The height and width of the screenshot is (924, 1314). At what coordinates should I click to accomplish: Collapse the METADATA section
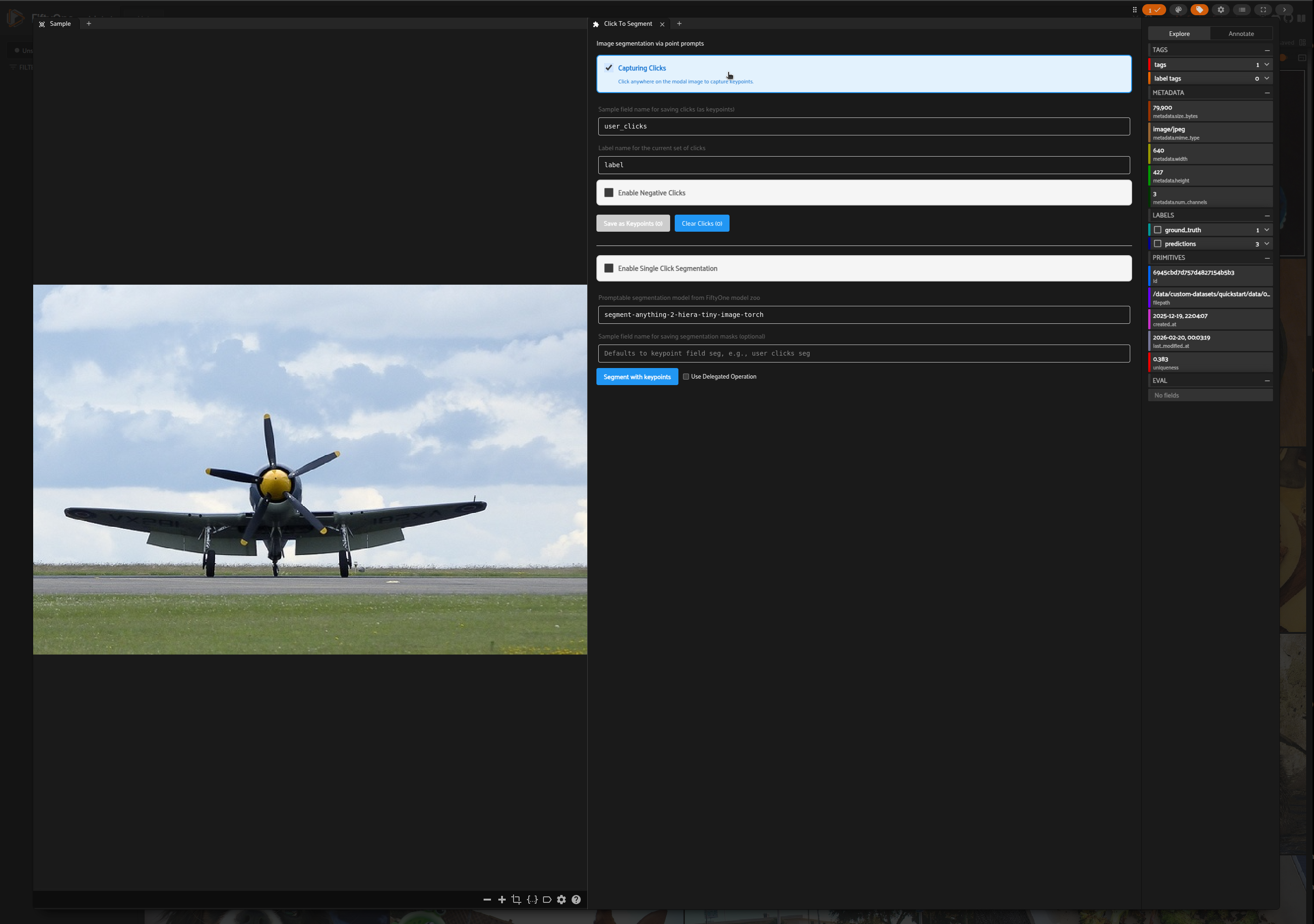1267,92
